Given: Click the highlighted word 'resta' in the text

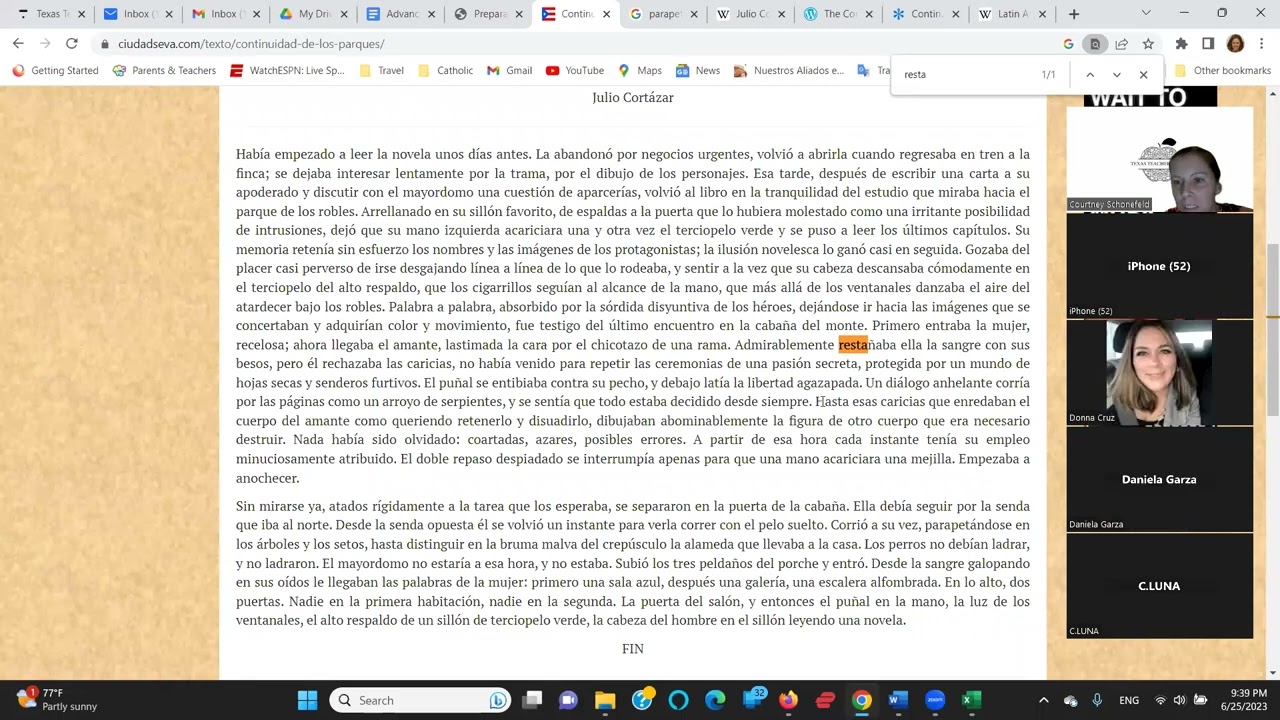Looking at the screenshot, I should pyautogui.click(x=853, y=345).
